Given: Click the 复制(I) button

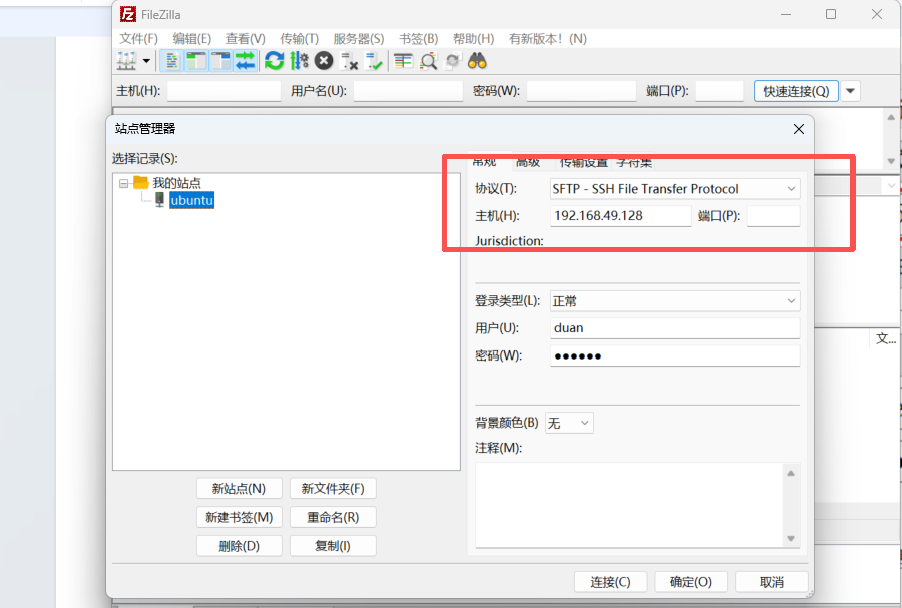Looking at the screenshot, I should (x=333, y=546).
